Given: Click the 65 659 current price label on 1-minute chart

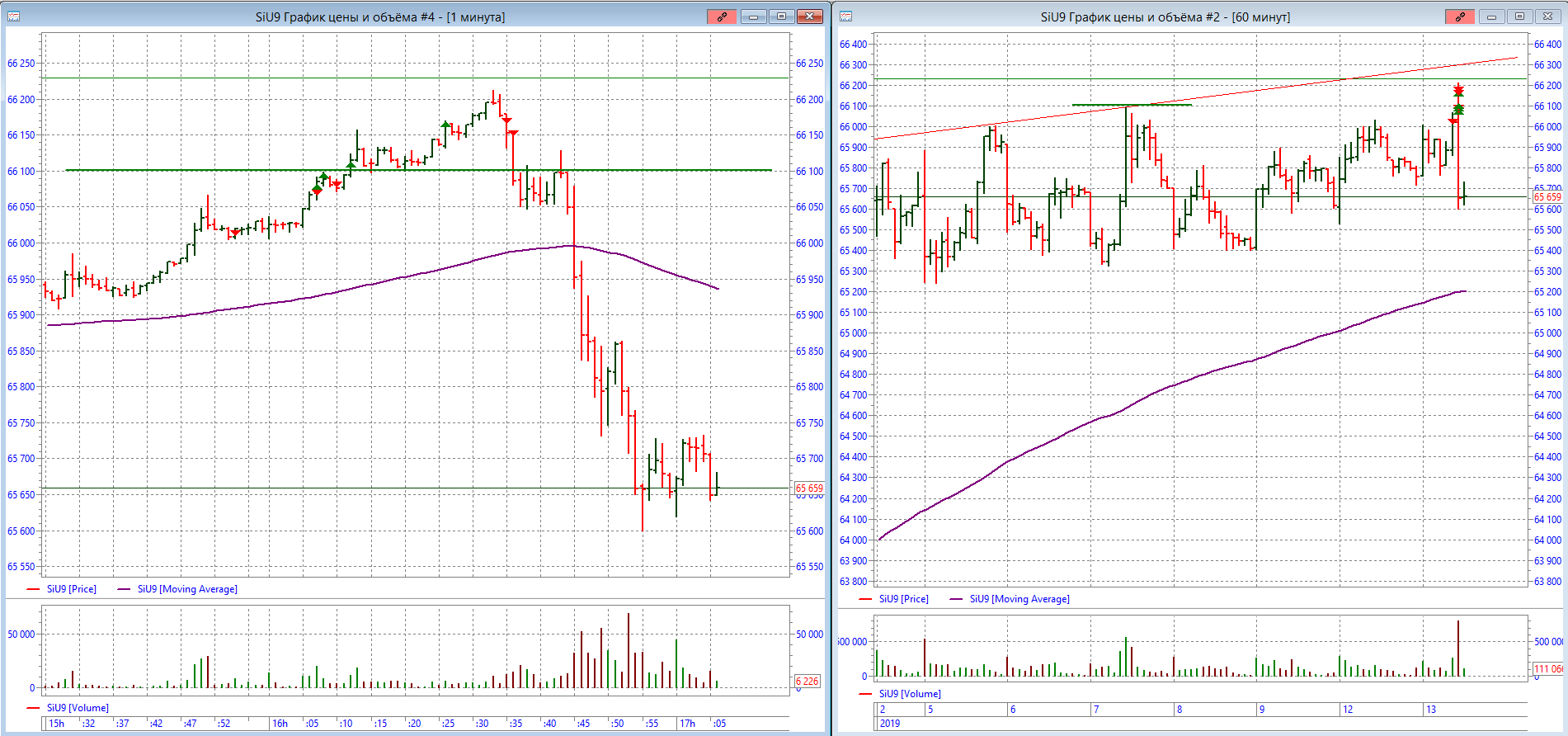Looking at the screenshot, I should point(808,488).
